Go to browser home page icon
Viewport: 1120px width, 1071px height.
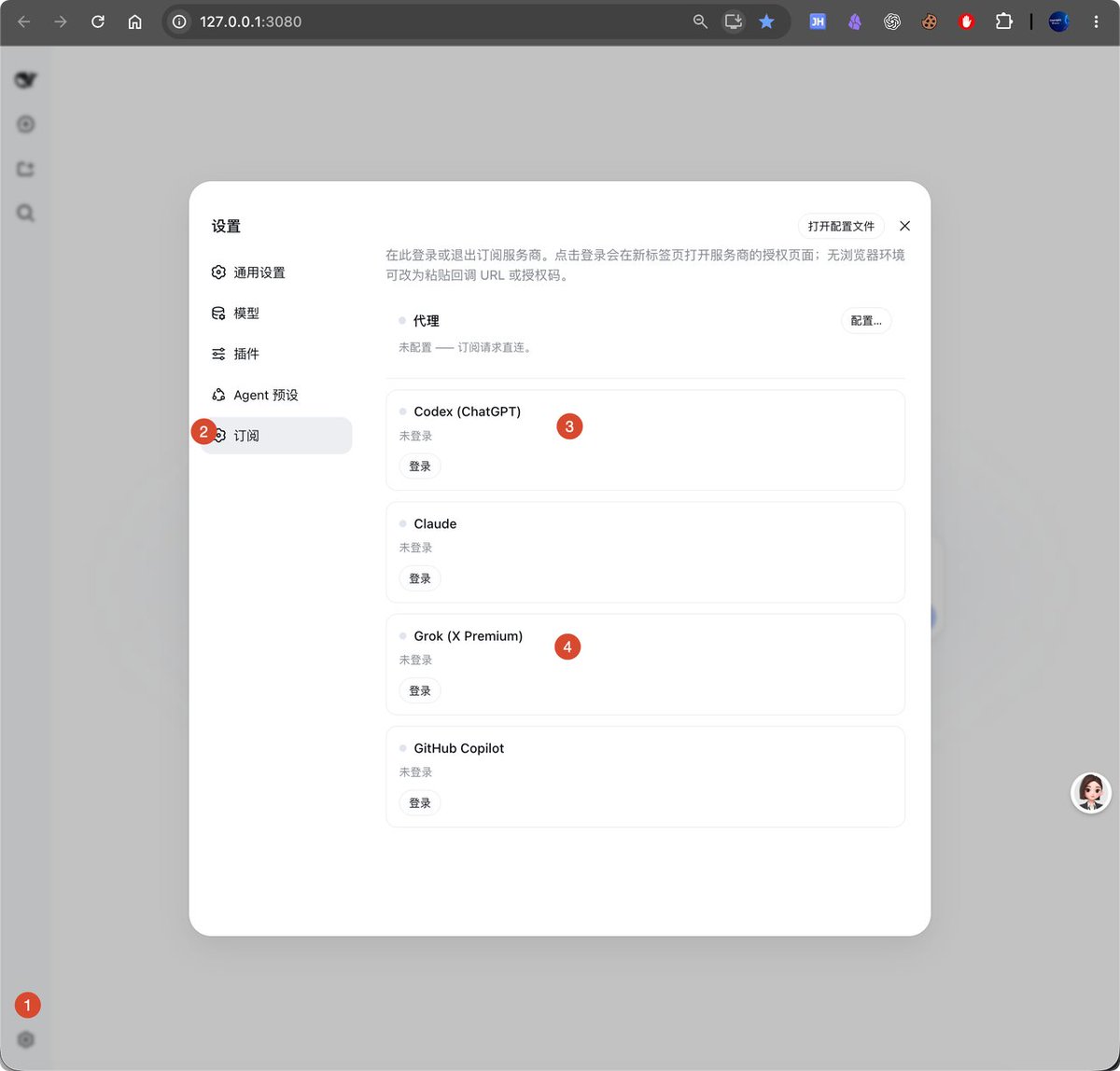click(x=135, y=21)
